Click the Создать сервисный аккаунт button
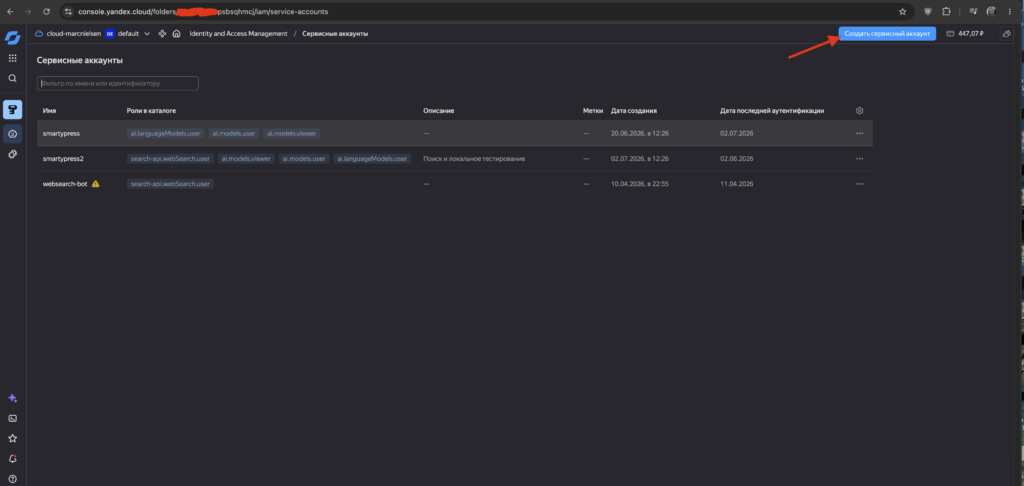1024x486 pixels. click(x=887, y=33)
